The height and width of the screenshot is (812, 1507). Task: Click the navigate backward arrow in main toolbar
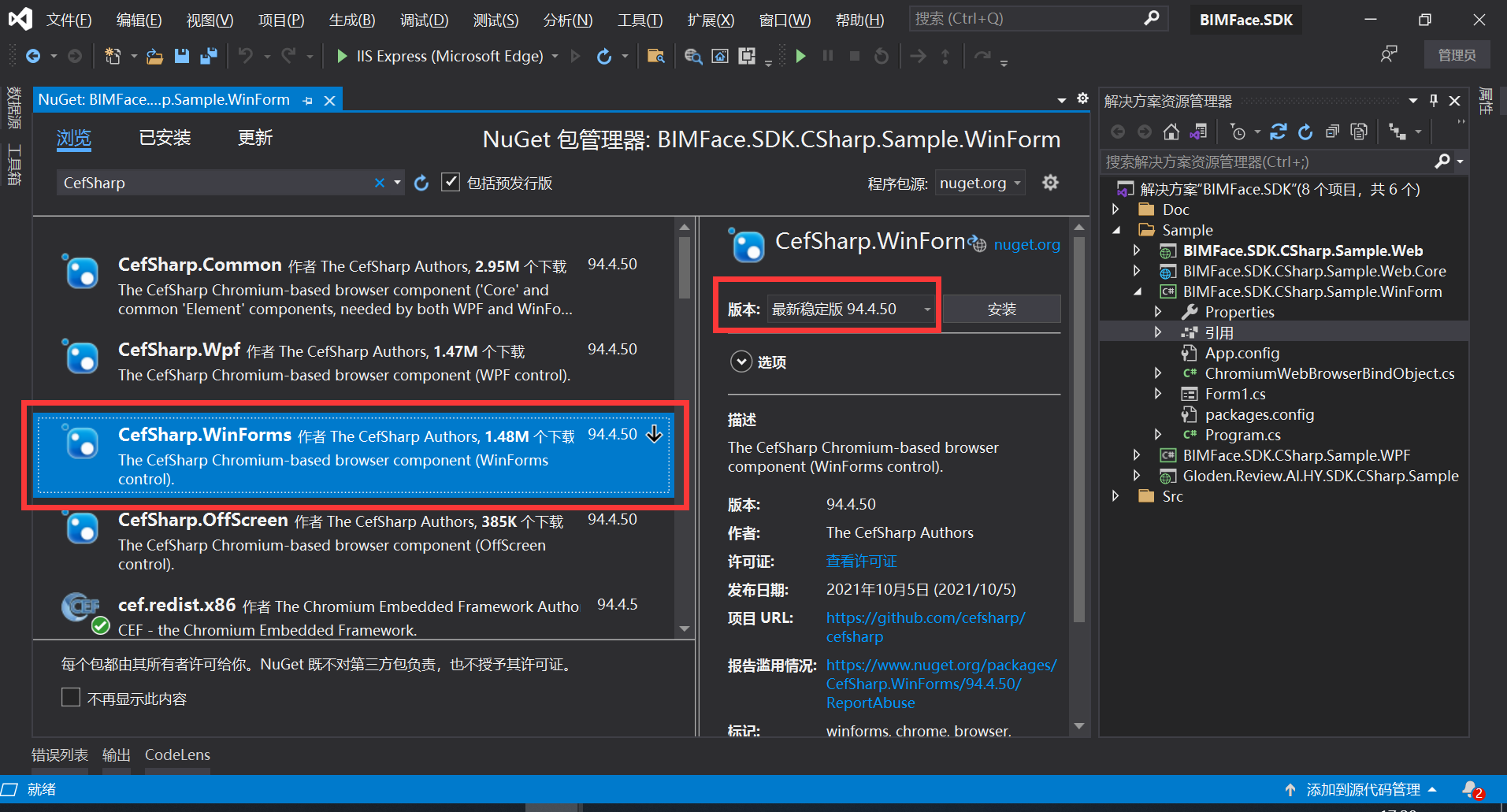(x=33, y=56)
